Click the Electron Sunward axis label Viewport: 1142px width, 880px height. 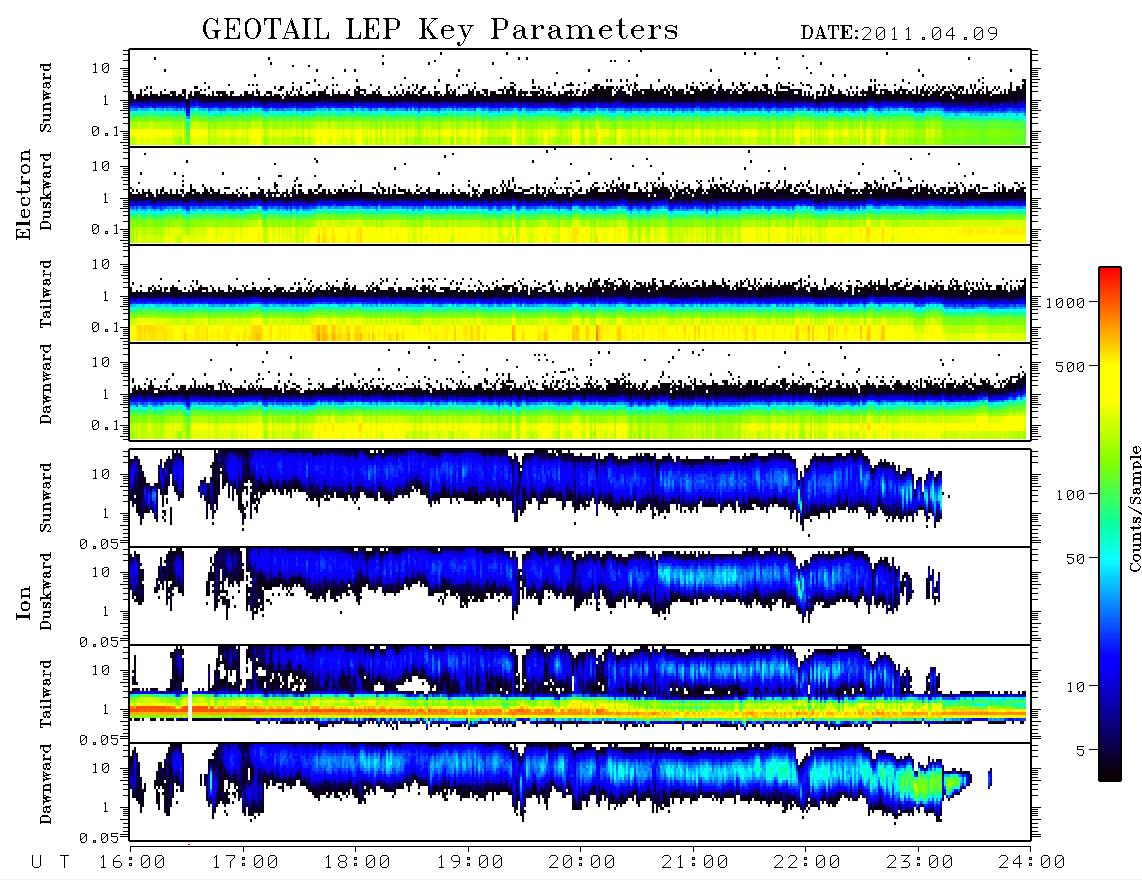46,98
